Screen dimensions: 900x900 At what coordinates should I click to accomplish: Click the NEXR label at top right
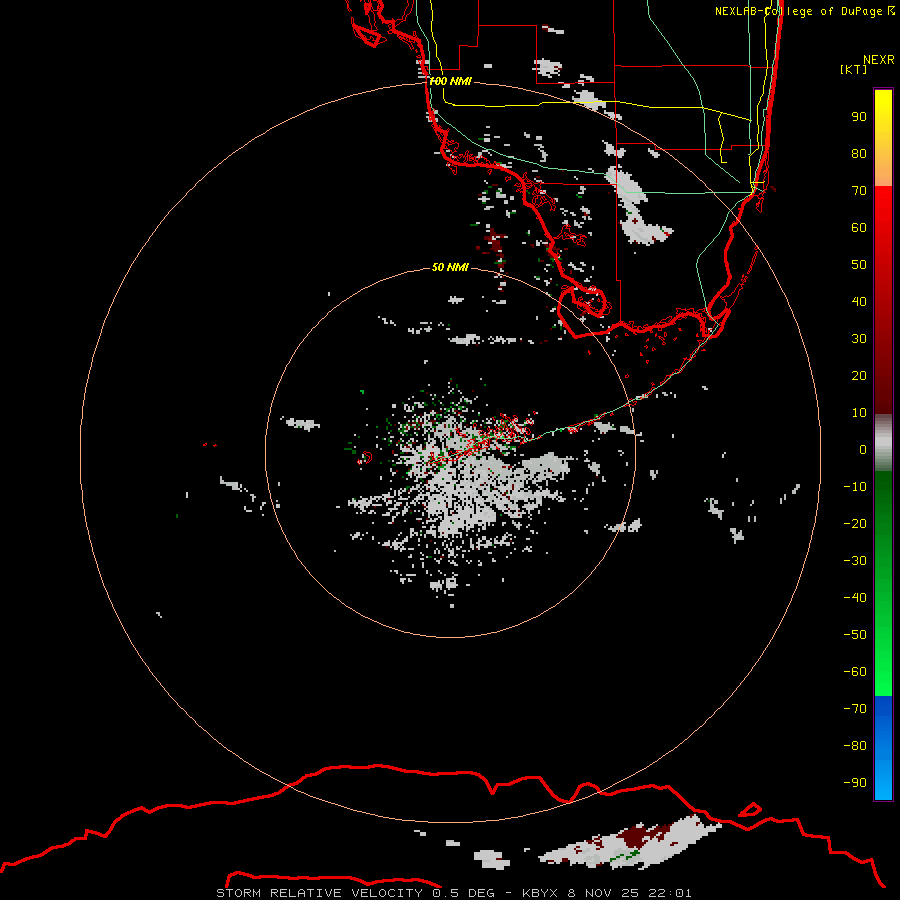click(x=879, y=60)
